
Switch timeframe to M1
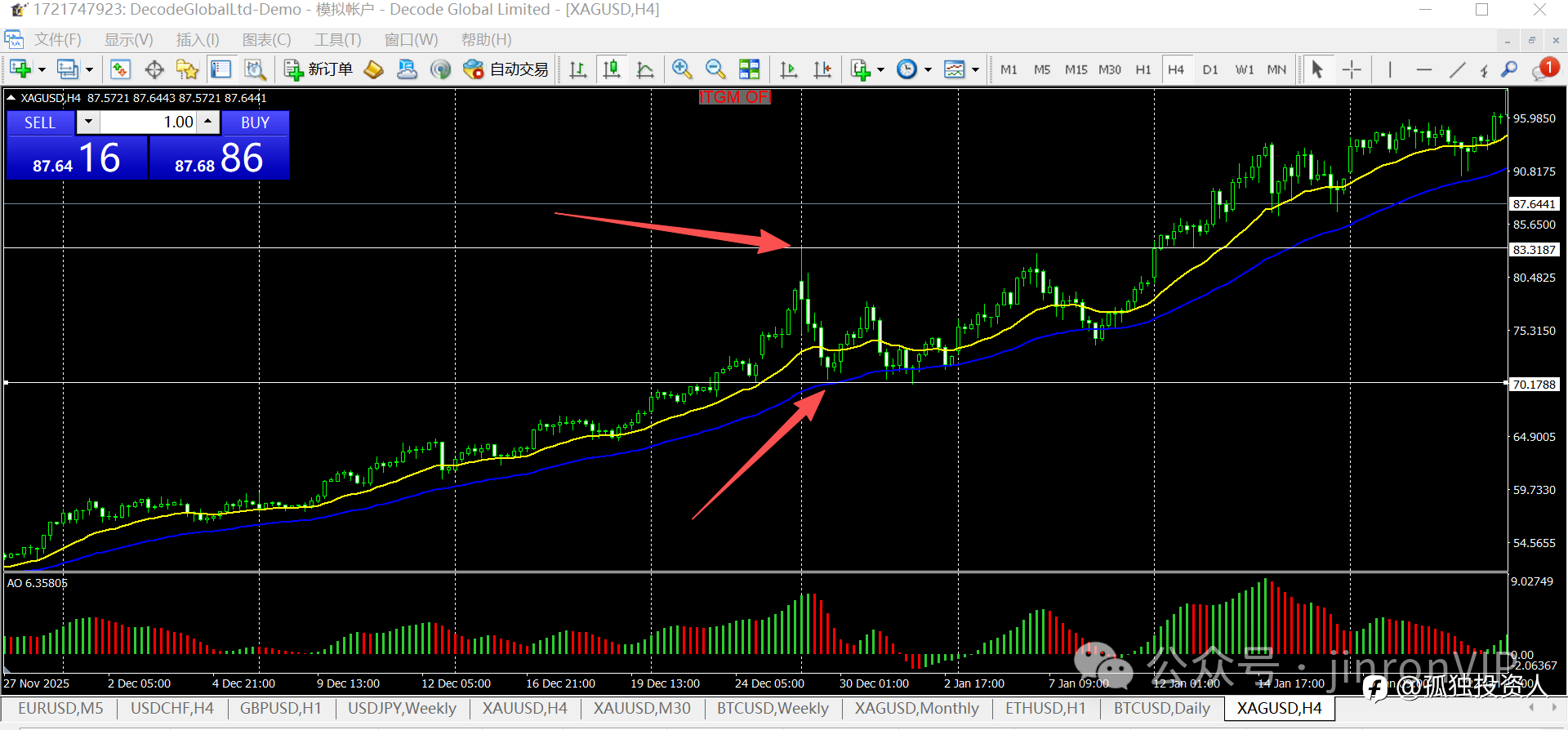[x=1009, y=69]
